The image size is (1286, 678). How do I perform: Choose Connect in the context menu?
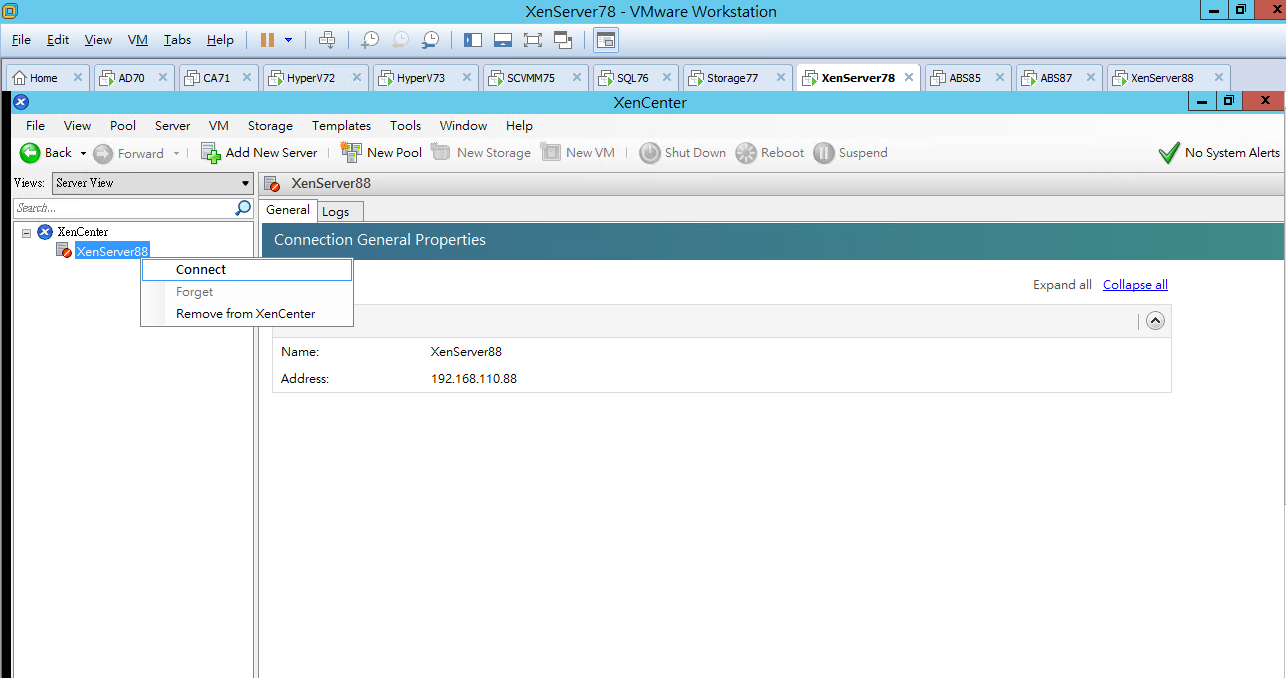click(247, 269)
